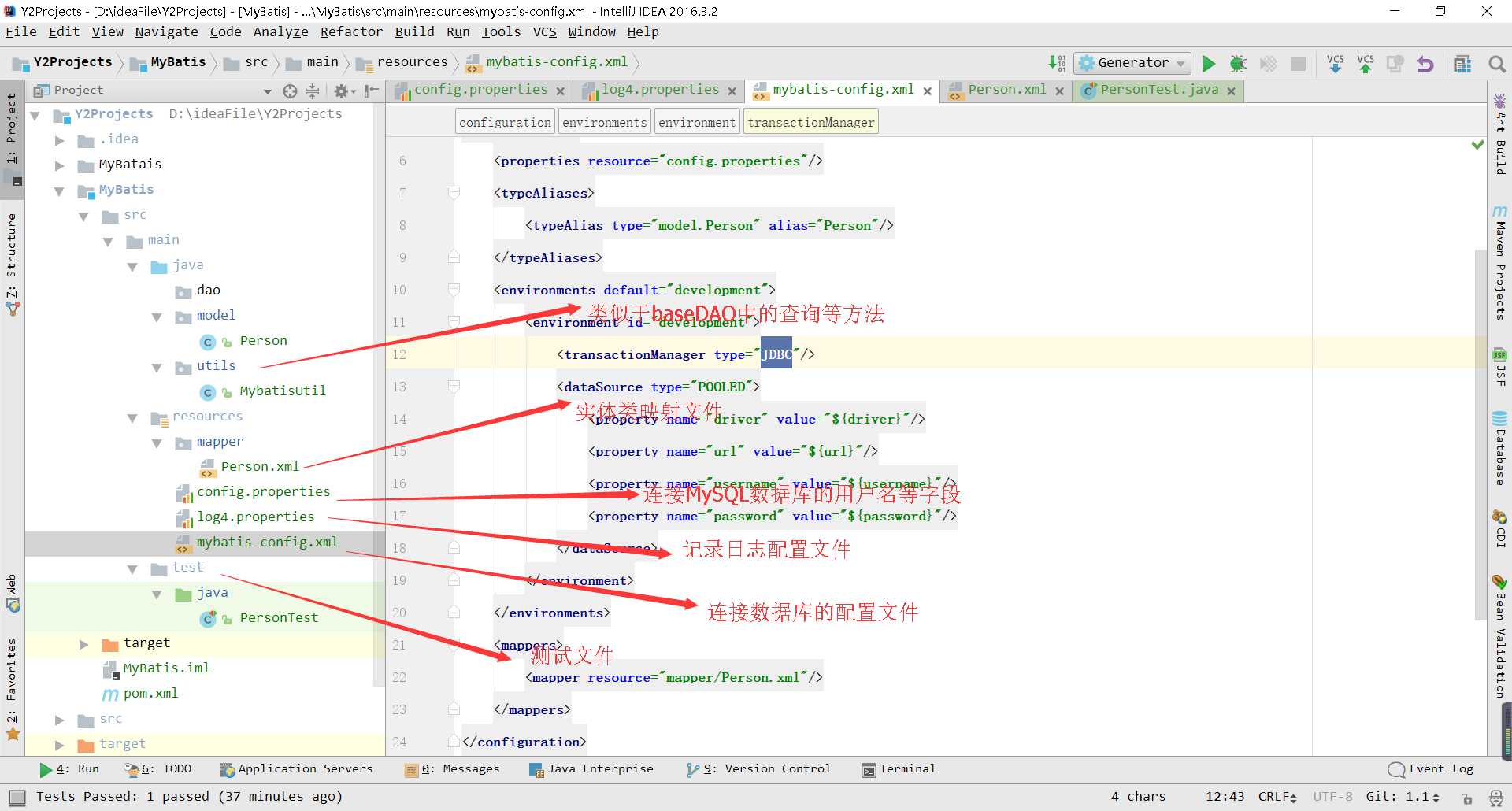Switch to the Person.xml editor tab
The height and width of the screenshot is (811, 1512).
click(x=1006, y=90)
